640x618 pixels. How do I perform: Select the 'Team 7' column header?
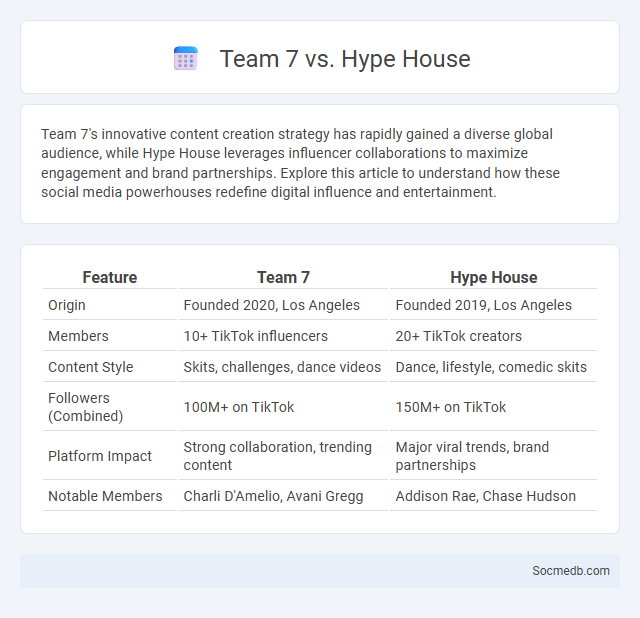283,278
